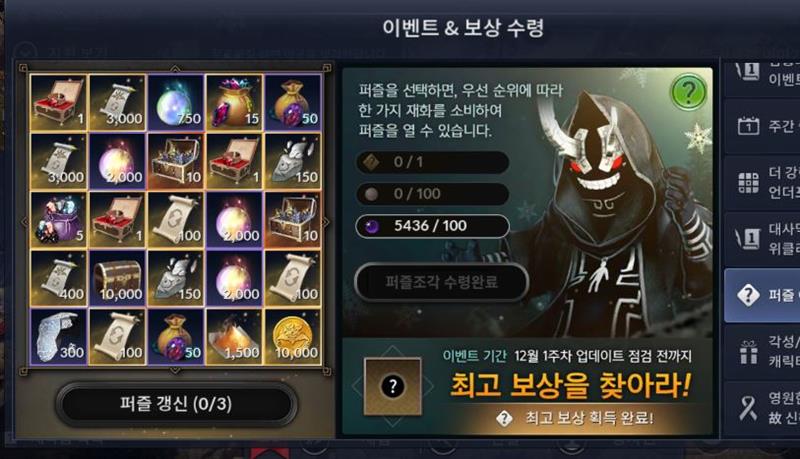Click the 퍼즐조각 수령완료 button
Viewport: 800px width, 459px height.
pos(441,282)
